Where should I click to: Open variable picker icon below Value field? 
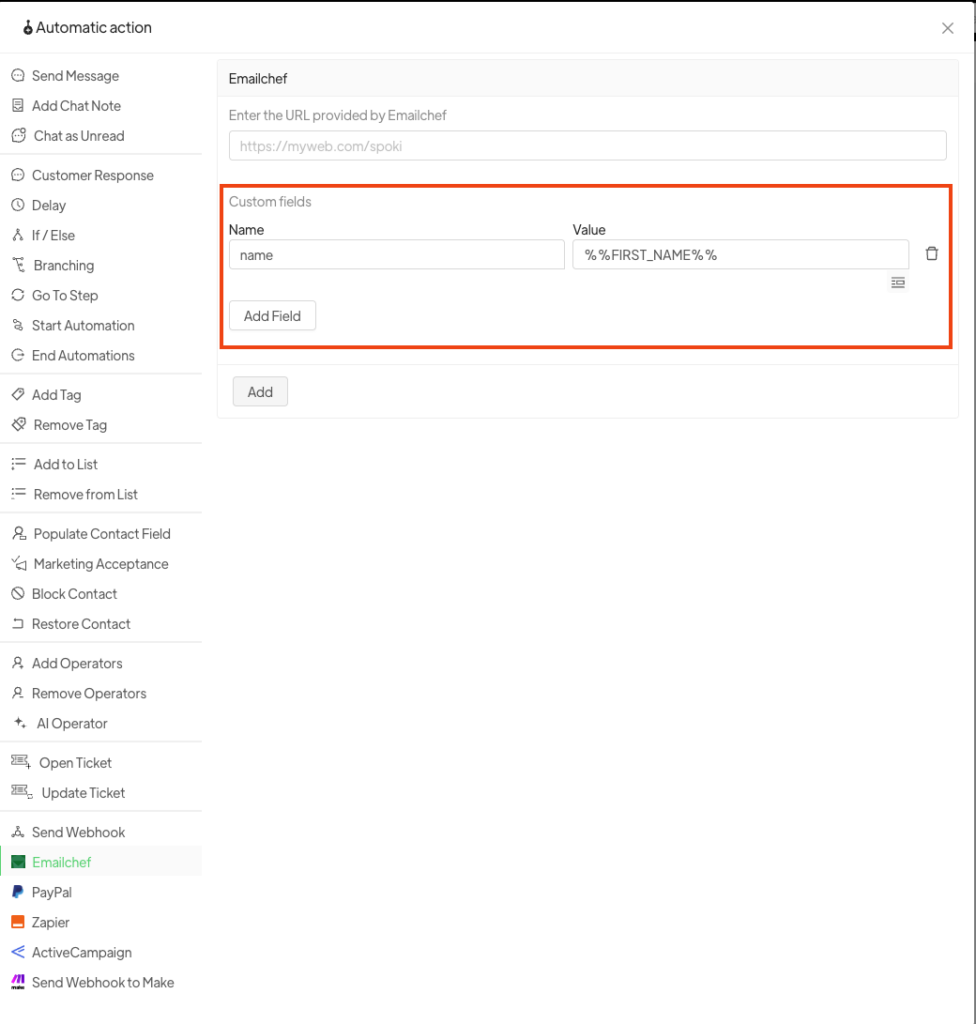point(897,283)
